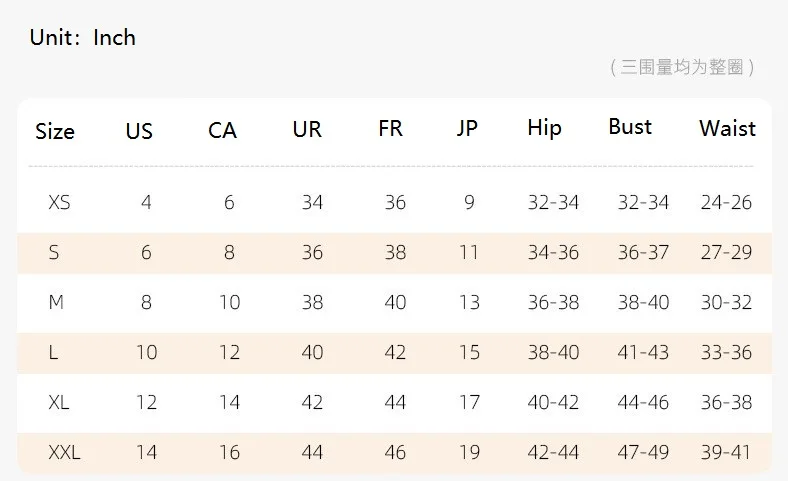The height and width of the screenshot is (481, 788).
Task: Click the Unit: Inch label
Action: (x=83, y=38)
